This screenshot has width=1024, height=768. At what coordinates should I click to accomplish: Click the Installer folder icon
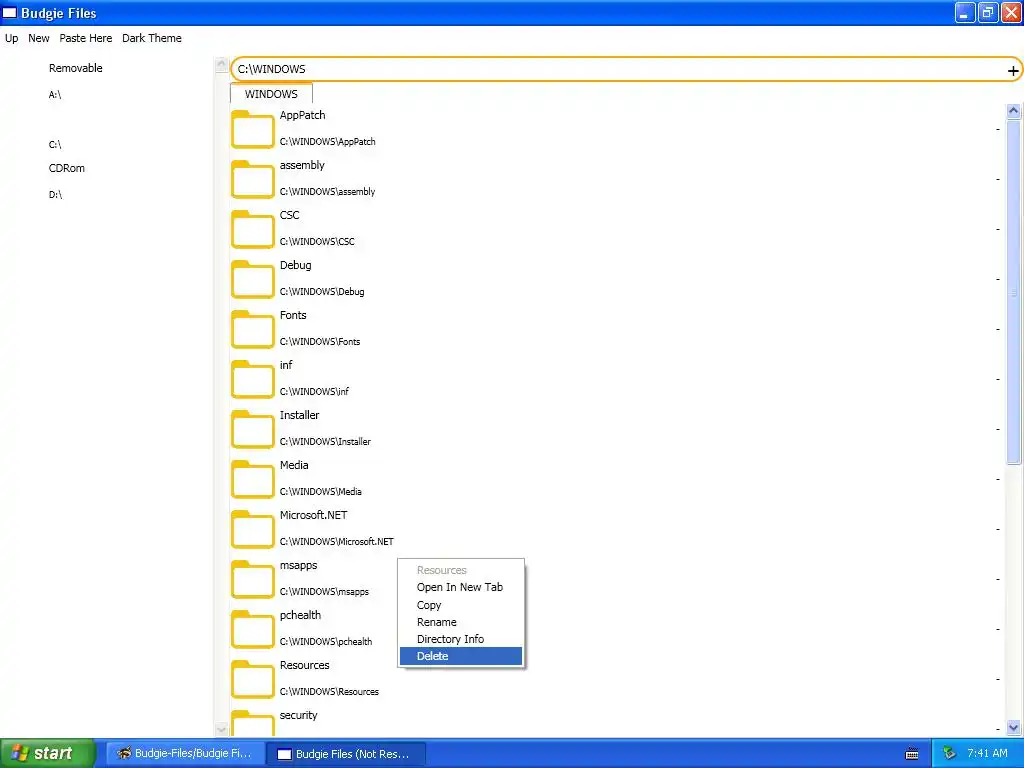252,429
